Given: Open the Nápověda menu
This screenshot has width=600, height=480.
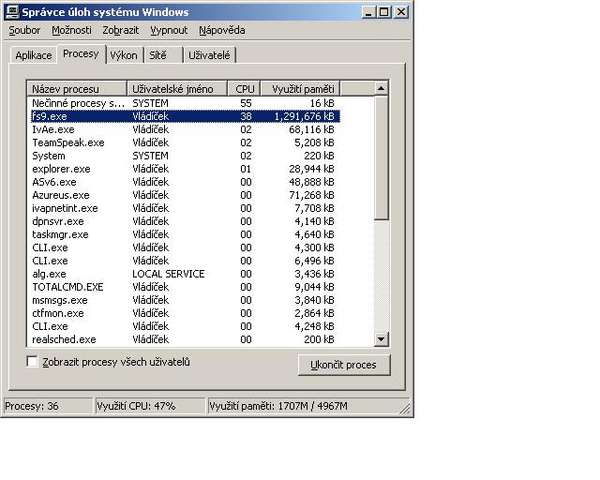Looking at the screenshot, I should (x=222, y=30).
